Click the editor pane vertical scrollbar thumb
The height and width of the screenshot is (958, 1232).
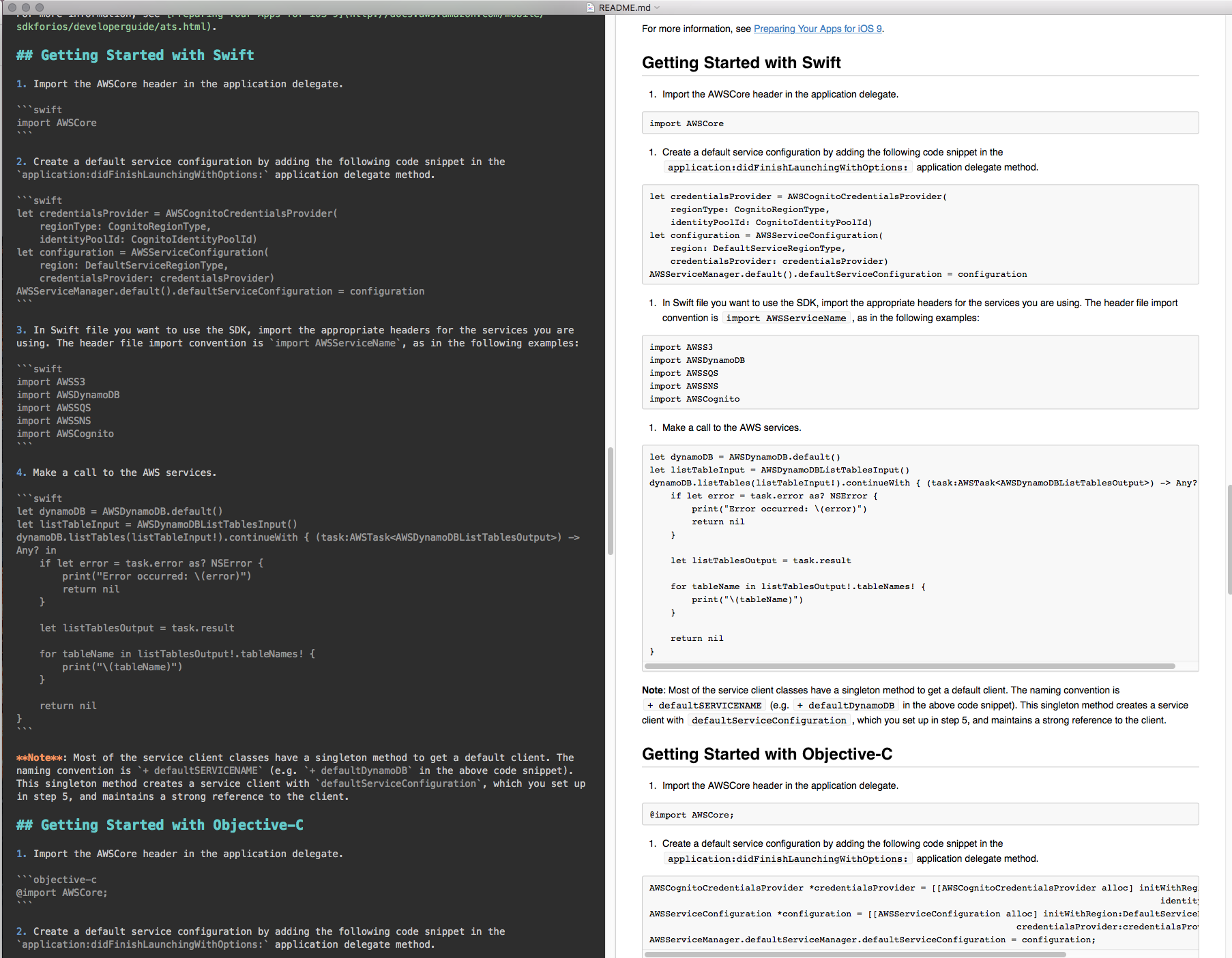tap(611, 501)
